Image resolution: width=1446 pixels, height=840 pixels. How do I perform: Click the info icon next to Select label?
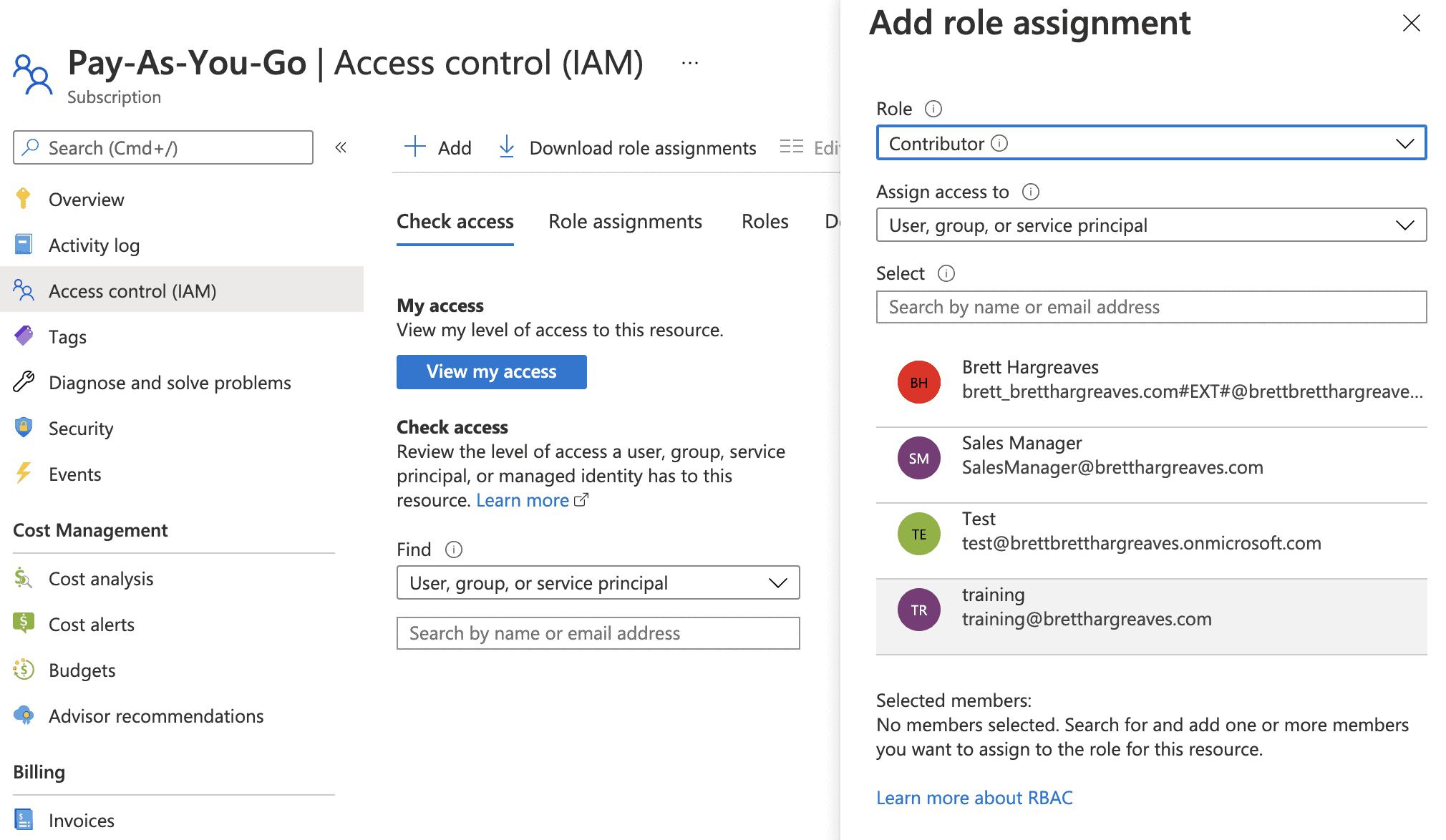coord(946,273)
